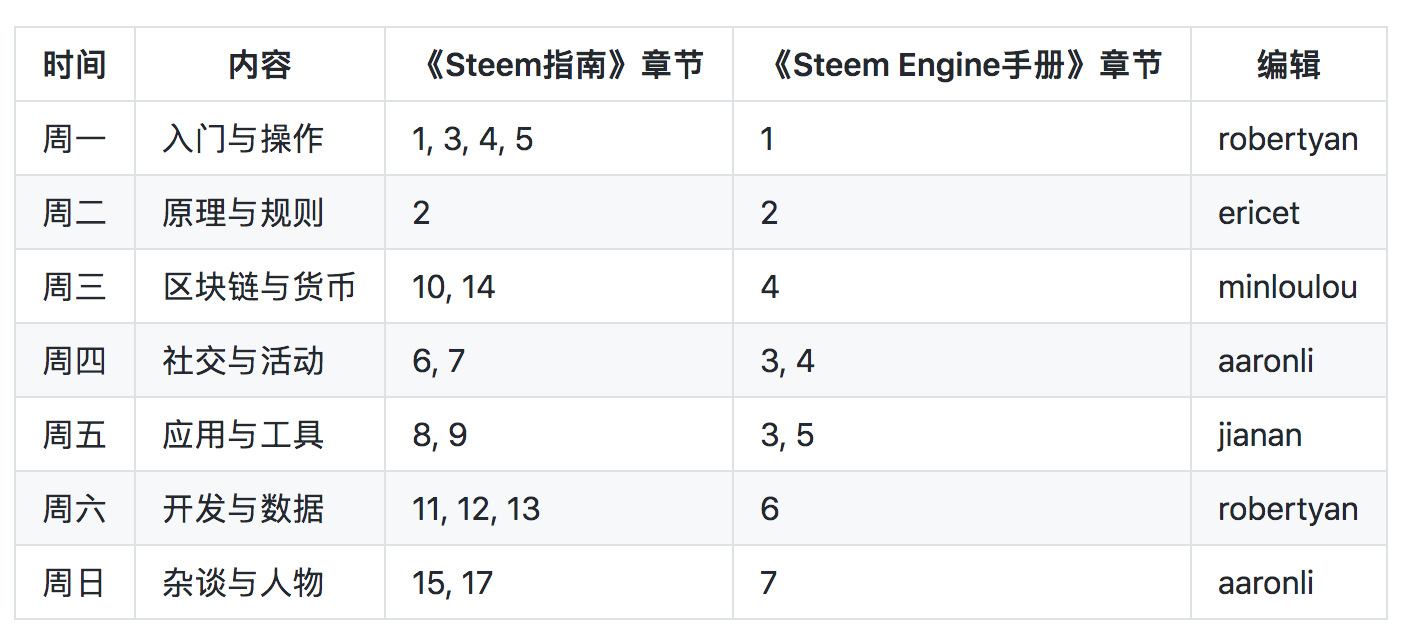Image resolution: width=1406 pixels, height=634 pixels.
Task: Click the 区块链与货币 cell
Action: (259, 287)
